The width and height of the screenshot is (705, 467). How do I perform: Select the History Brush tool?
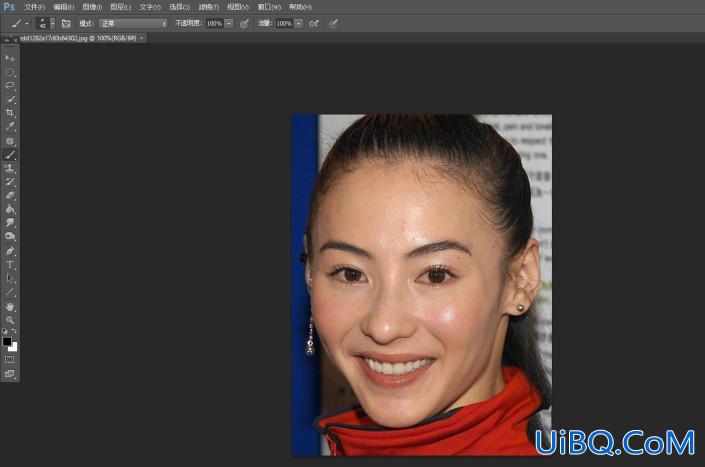point(10,182)
